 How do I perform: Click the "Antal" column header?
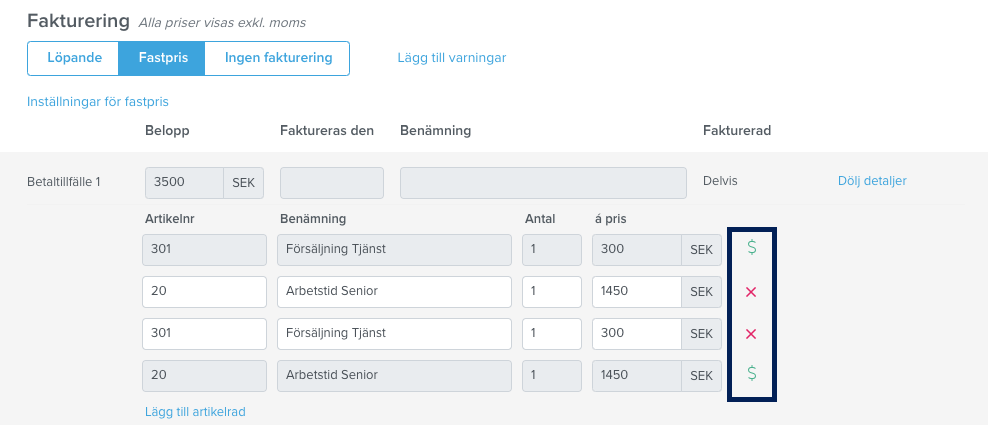[540, 219]
